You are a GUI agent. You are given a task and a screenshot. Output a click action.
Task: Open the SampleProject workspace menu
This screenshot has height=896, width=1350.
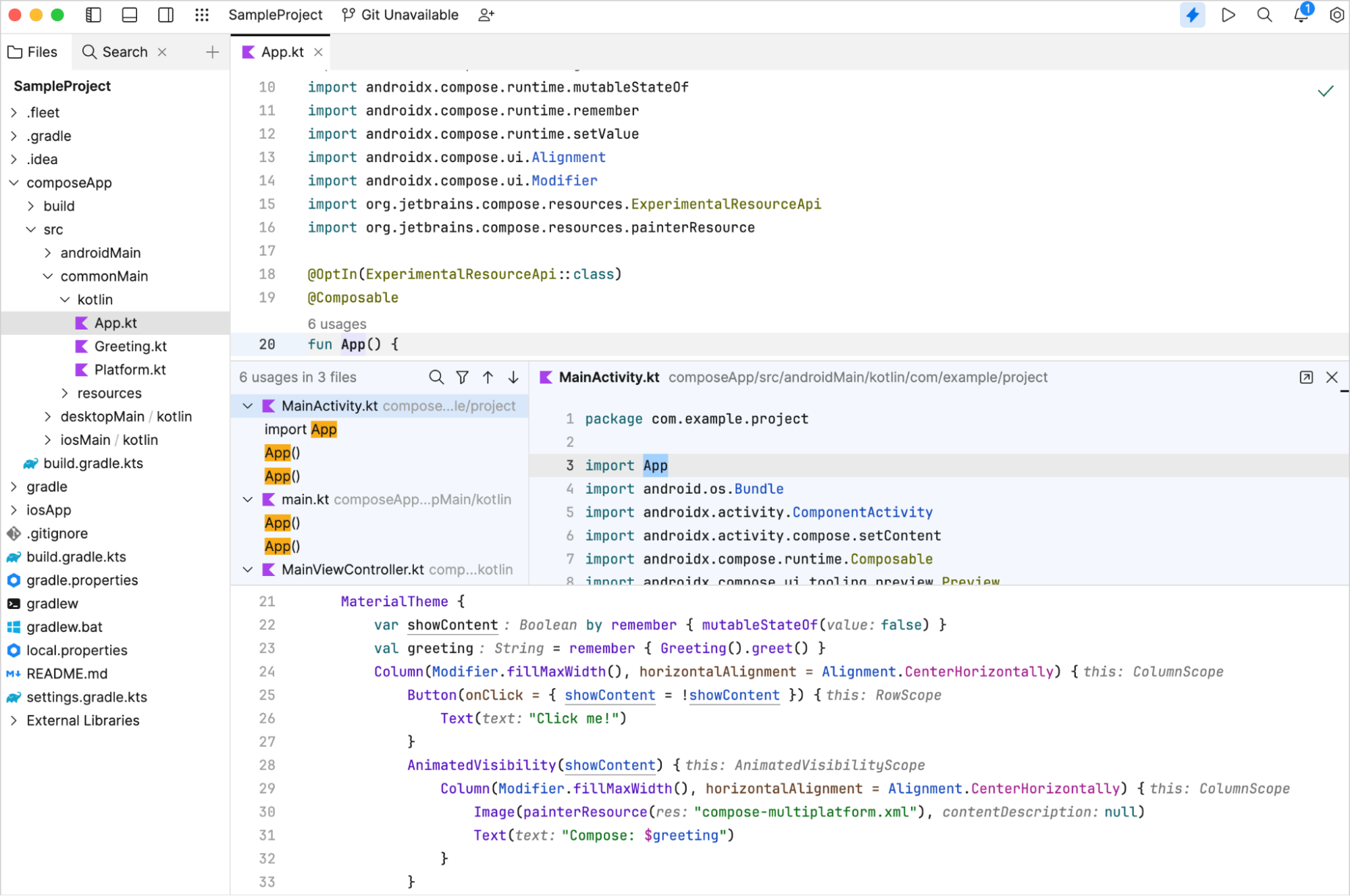point(276,15)
